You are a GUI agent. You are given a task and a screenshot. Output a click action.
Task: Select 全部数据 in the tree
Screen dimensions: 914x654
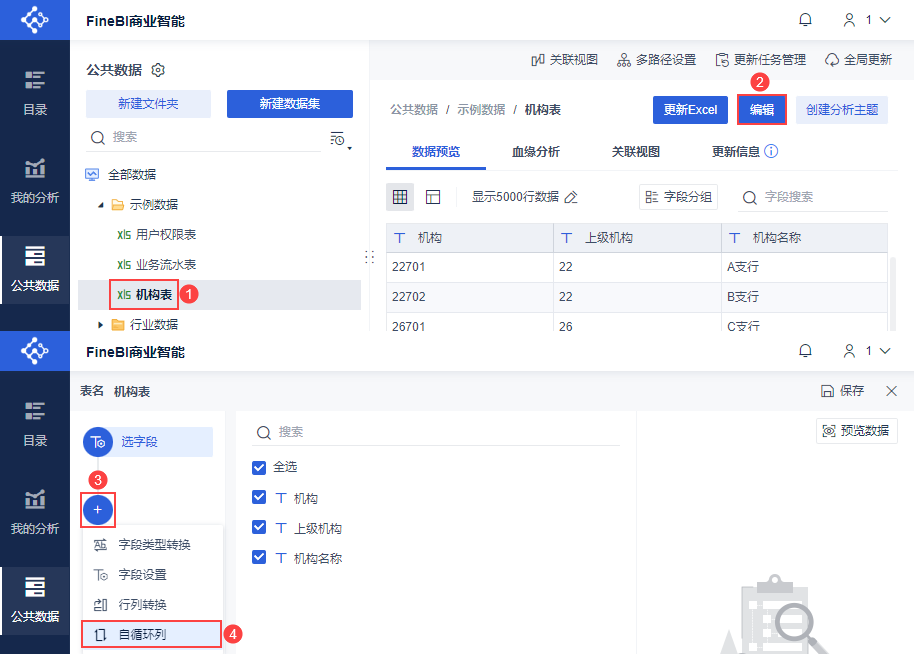[132, 174]
